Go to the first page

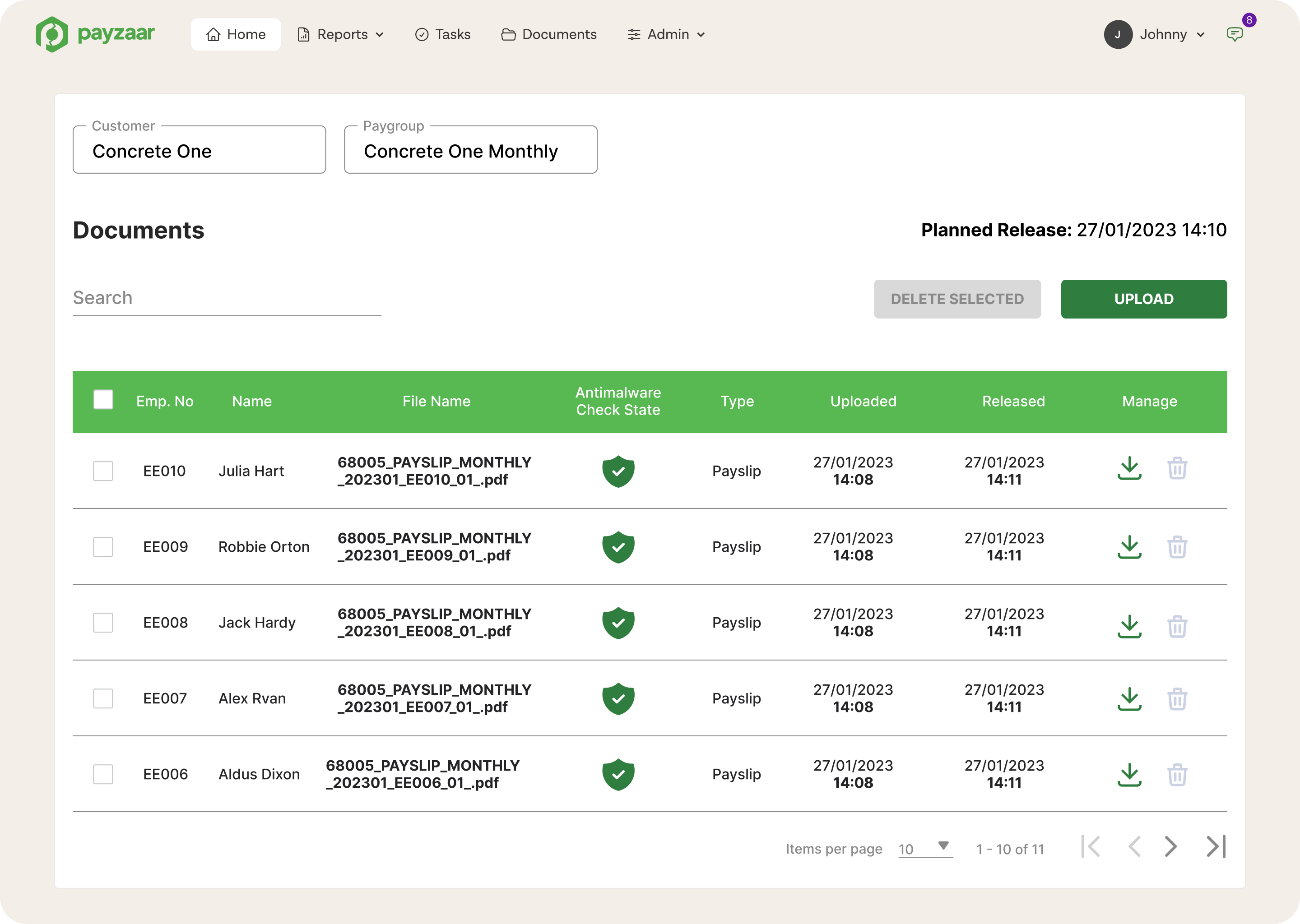coord(1091,846)
